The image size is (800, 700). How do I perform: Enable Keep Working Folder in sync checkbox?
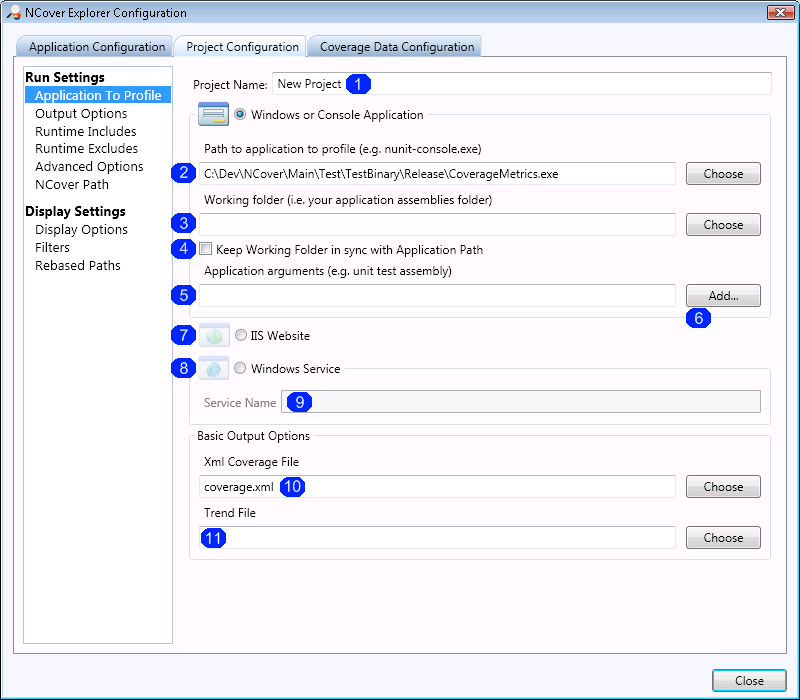(206, 249)
